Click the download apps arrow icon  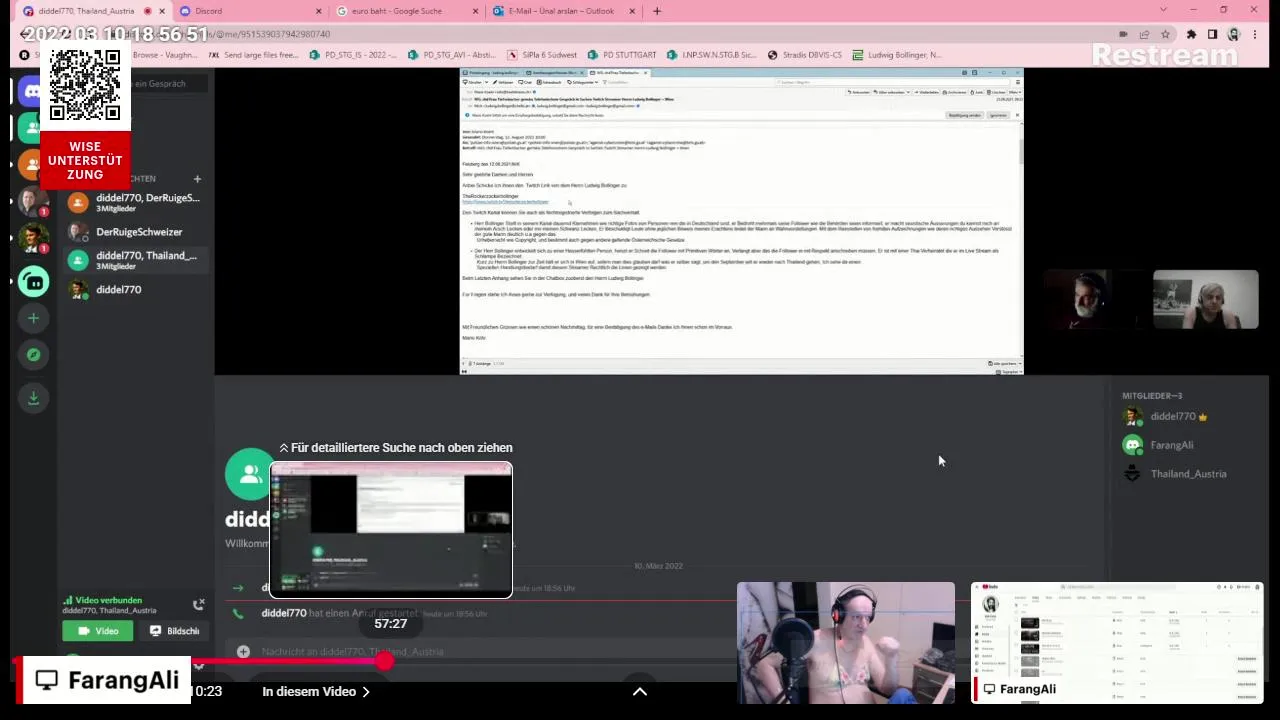tap(33, 398)
